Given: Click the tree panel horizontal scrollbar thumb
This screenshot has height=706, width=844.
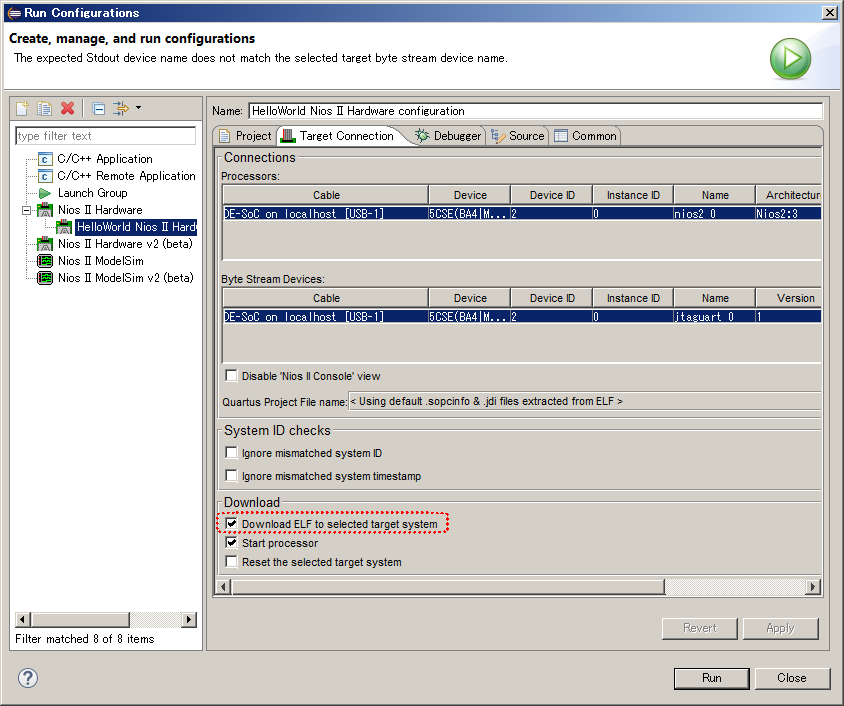Looking at the screenshot, I should pos(80,619).
